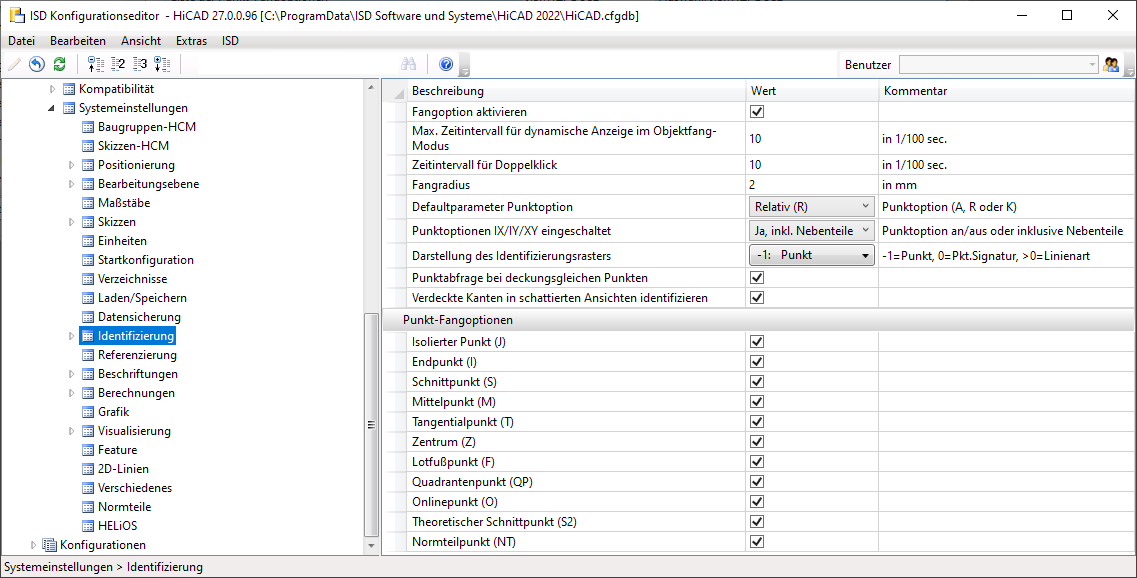Expand the Positionierung tree node
The height and width of the screenshot is (578, 1137).
tap(71, 165)
